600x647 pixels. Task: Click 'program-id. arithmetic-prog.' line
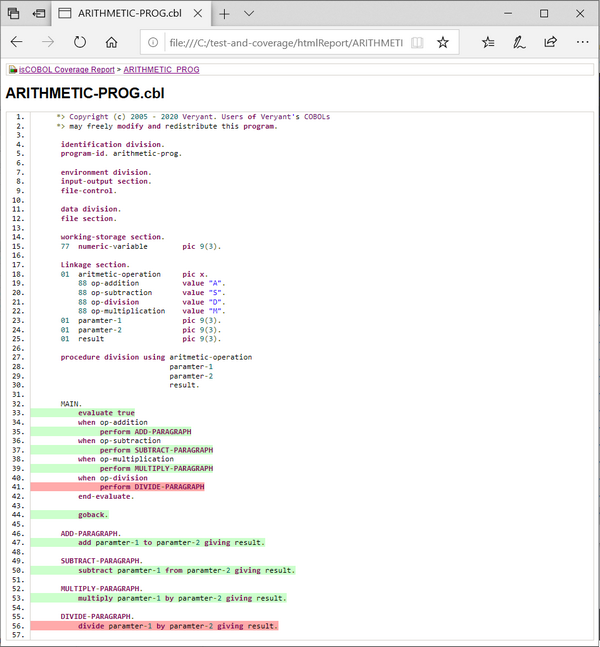[x=121, y=153]
